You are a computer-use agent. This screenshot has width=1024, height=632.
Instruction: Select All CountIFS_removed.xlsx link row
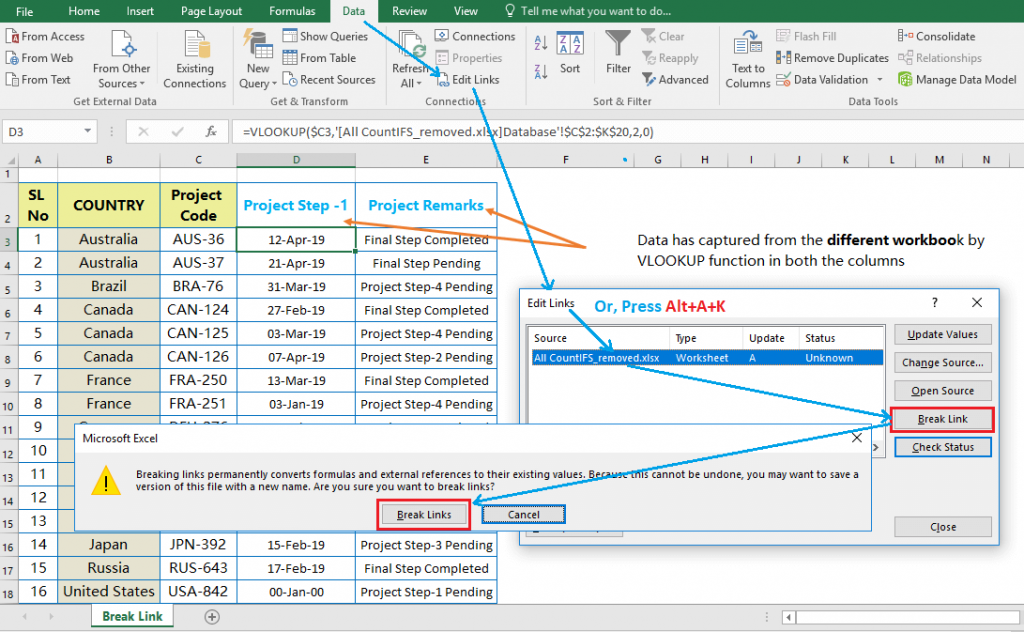[x=707, y=358]
